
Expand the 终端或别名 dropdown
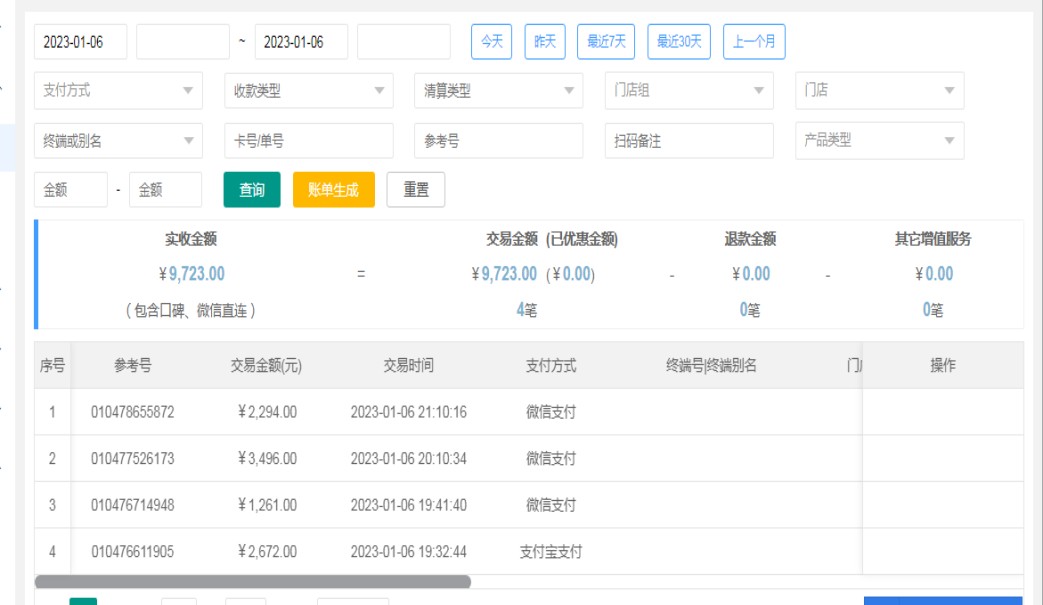pyautogui.click(x=118, y=141)
